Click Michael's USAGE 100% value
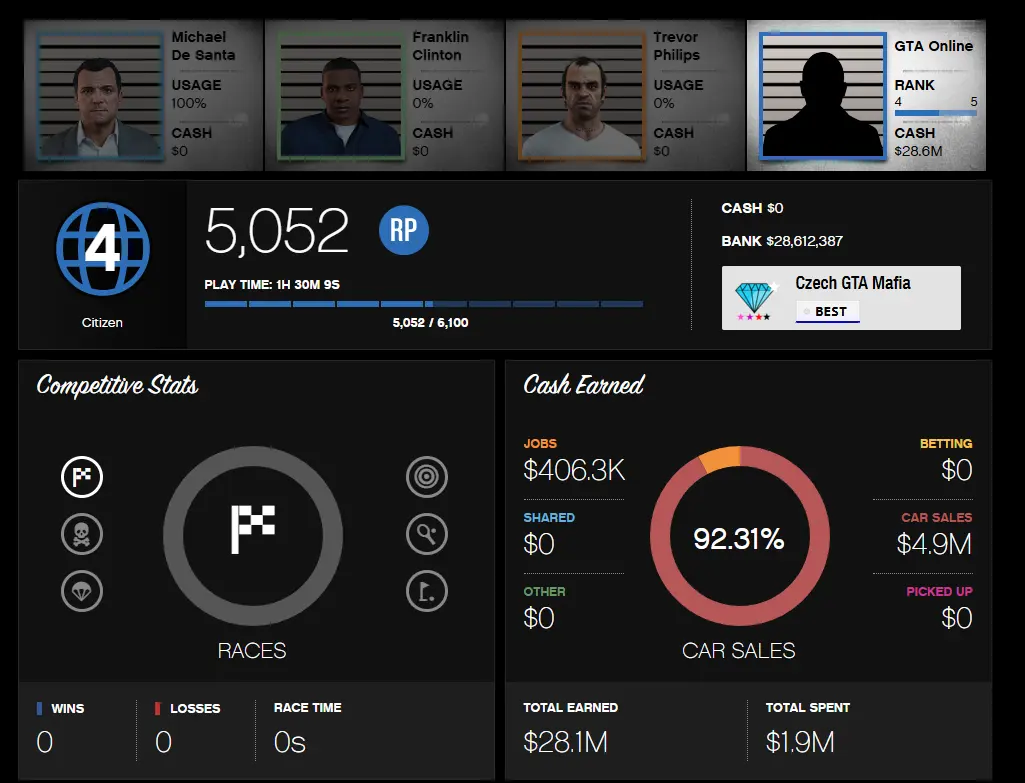The height and width of the screenshot is (783, 1025). click(x=189, y=103)
